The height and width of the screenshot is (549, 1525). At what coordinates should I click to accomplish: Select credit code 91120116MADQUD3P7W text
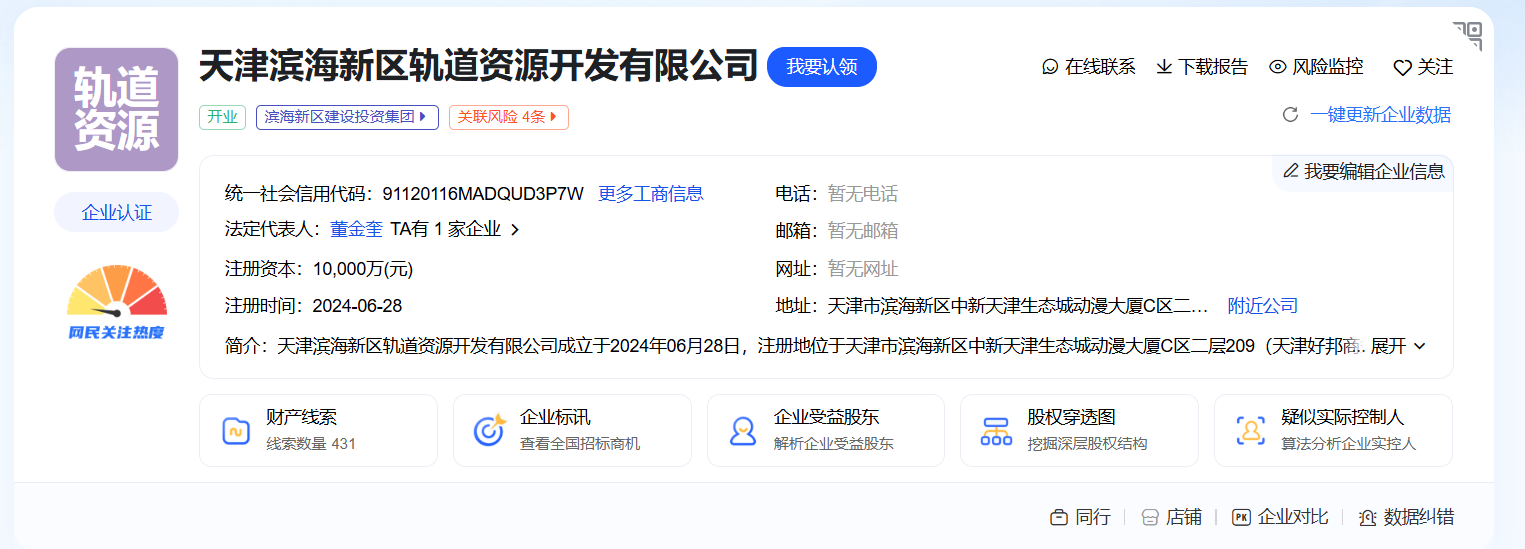pyautogui.click(x=483, y=194)
